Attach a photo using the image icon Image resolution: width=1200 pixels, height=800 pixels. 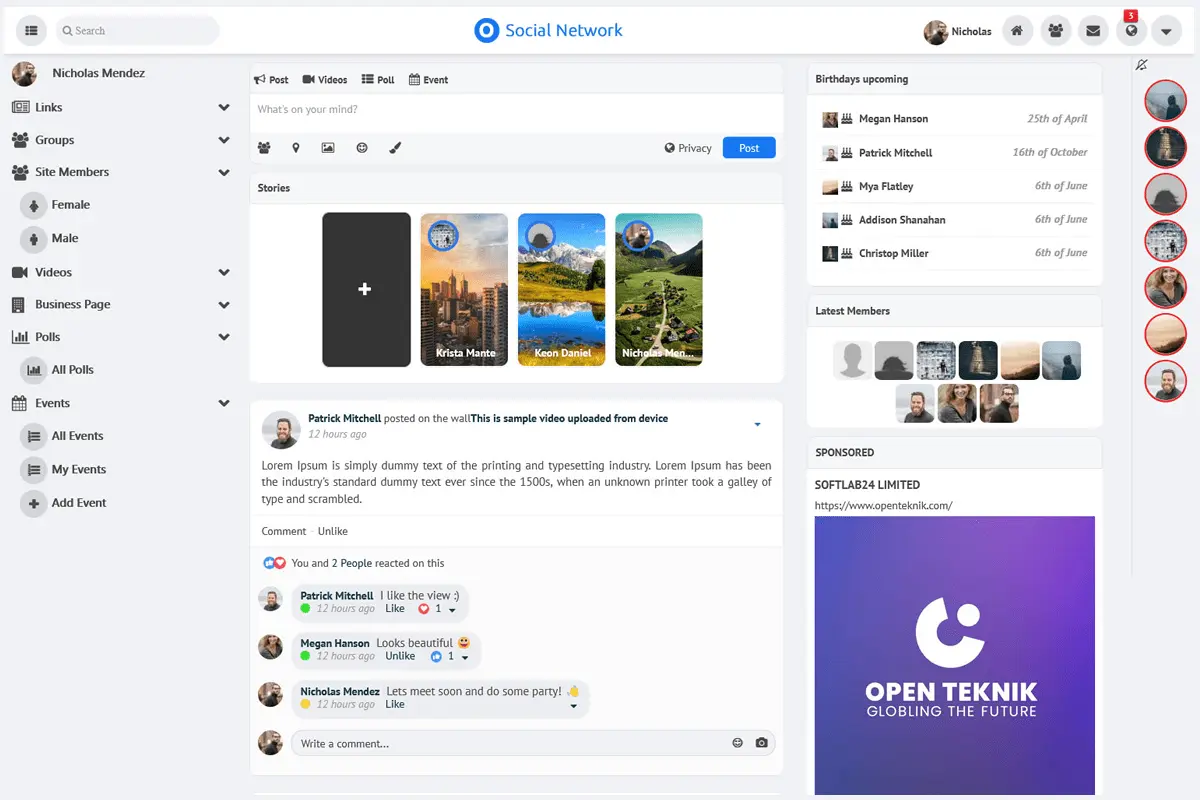[x=329, y=147]
